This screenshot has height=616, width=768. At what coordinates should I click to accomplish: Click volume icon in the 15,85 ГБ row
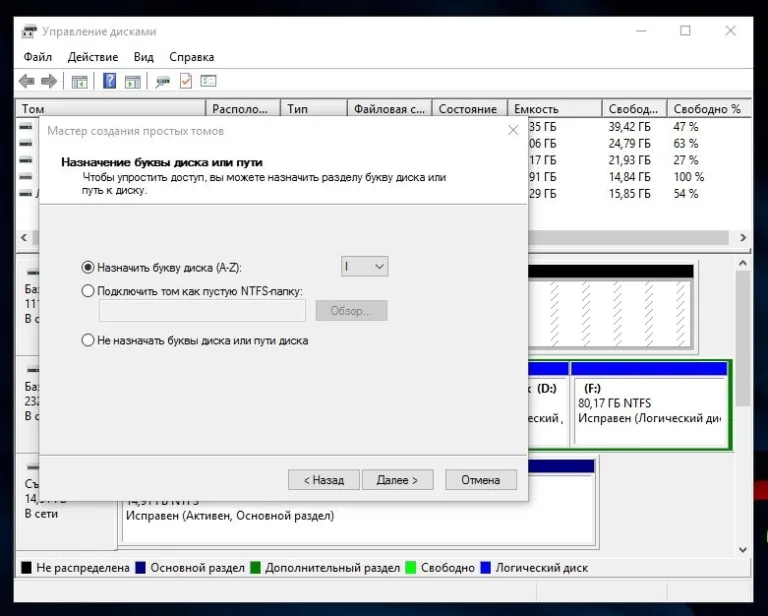[x=26, y=193]
